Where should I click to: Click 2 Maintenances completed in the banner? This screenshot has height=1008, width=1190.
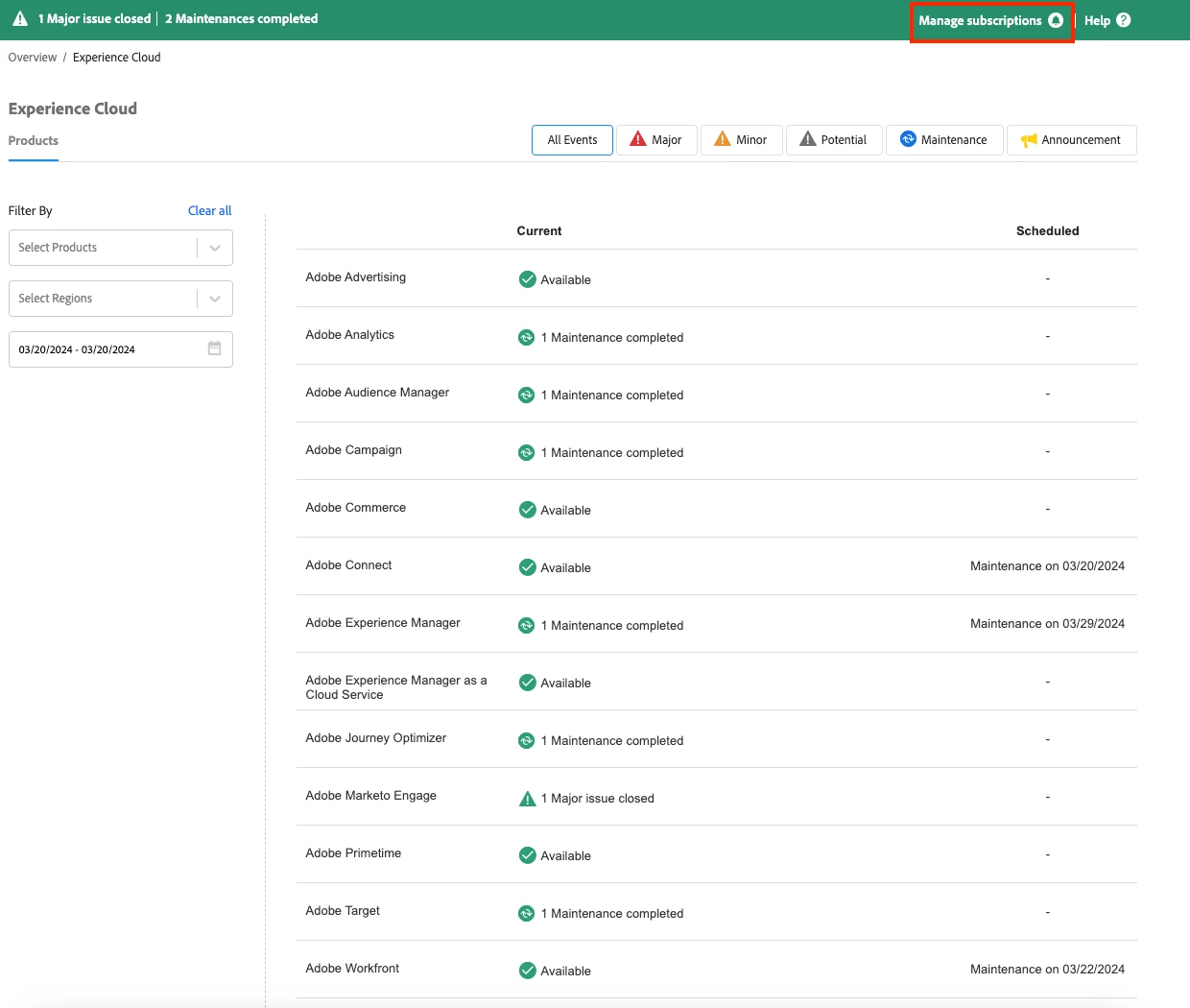[241, 19]
